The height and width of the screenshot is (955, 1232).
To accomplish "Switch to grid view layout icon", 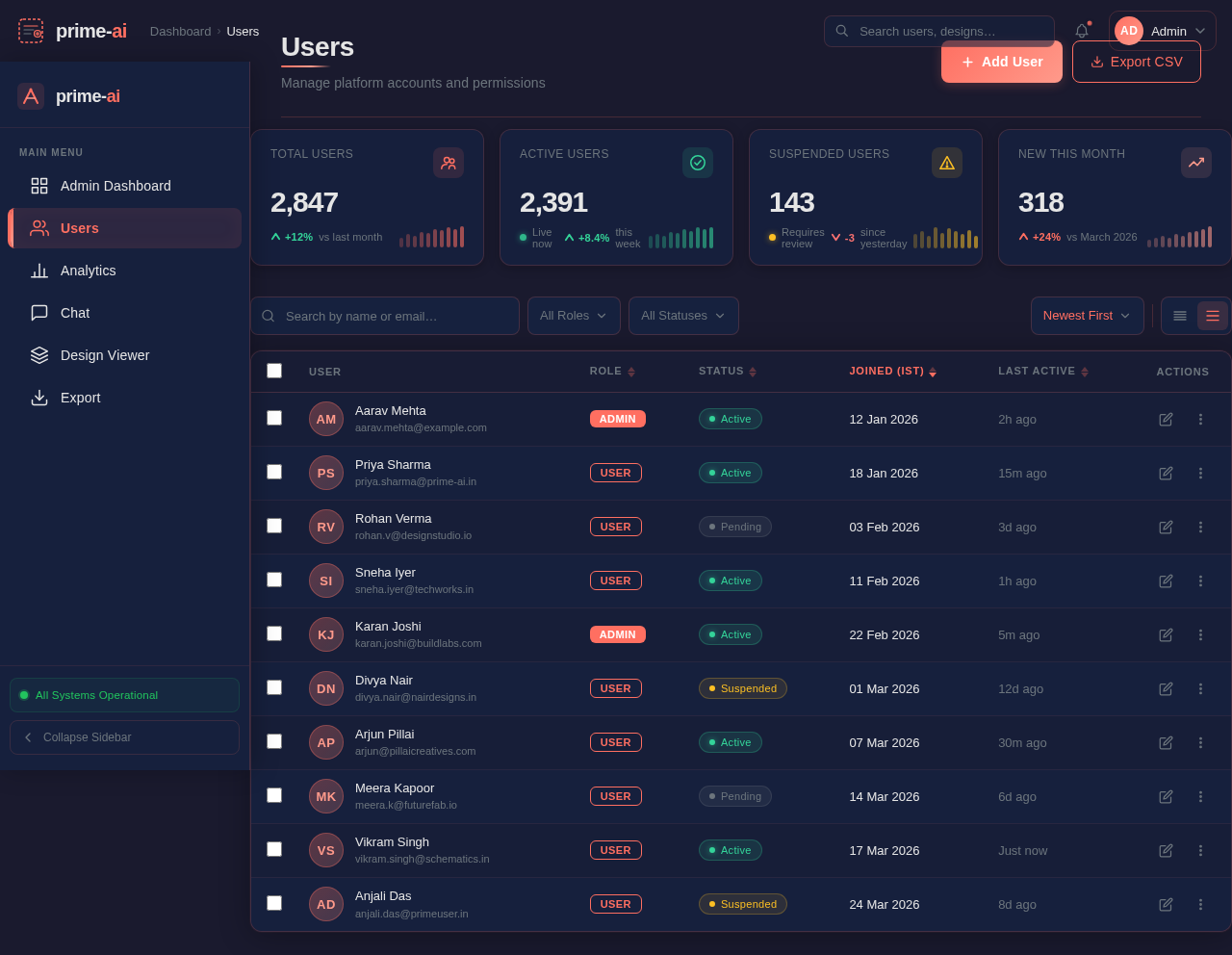I will tap(1212, 315).
